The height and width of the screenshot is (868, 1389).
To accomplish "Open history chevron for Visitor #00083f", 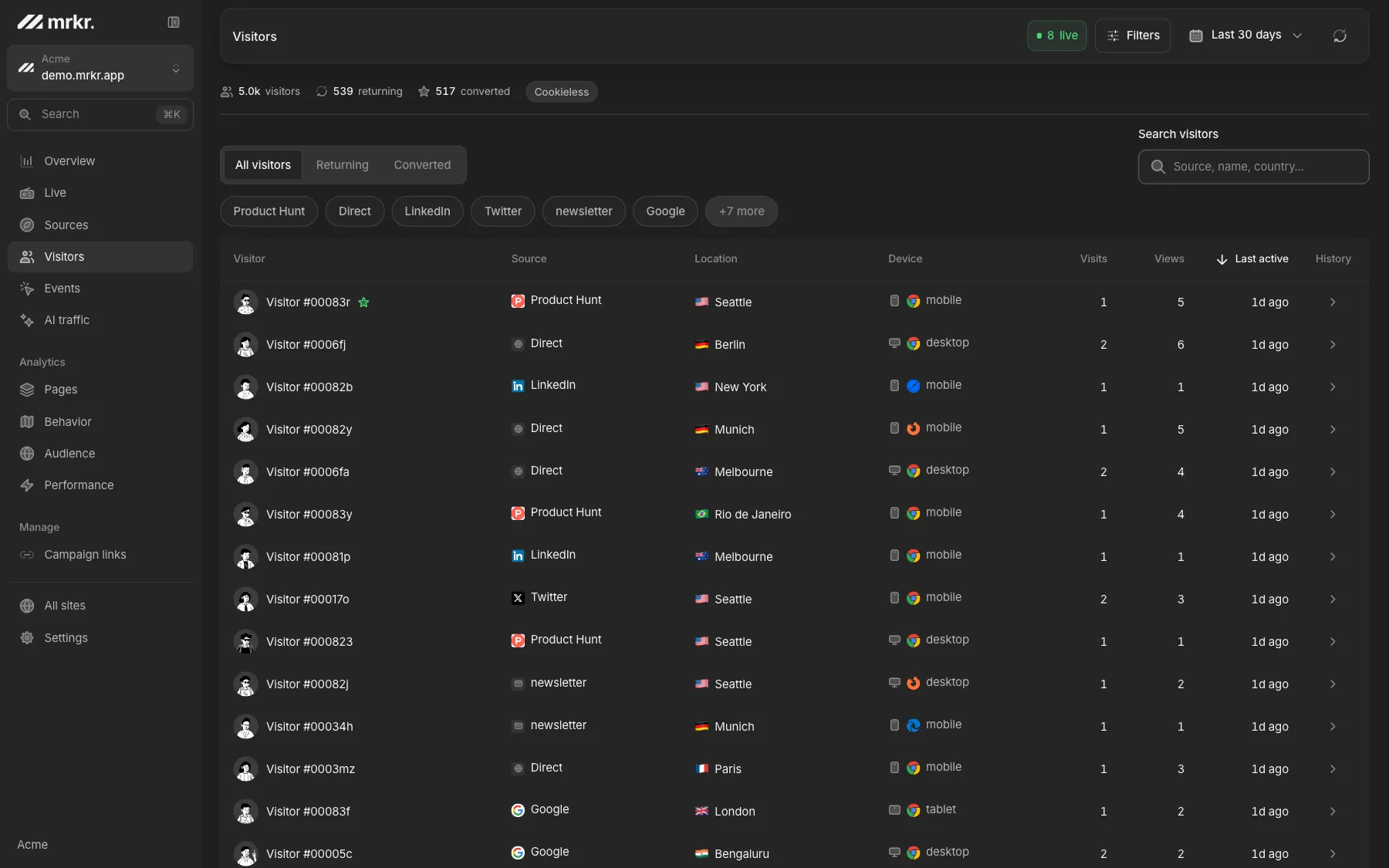I will (1333, 812).
